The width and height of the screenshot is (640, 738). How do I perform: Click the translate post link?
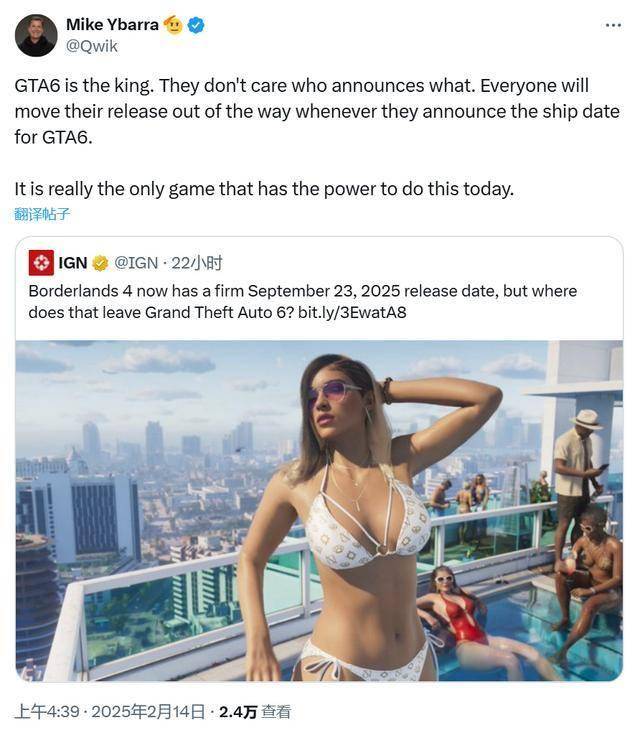(x=42, y=214)
